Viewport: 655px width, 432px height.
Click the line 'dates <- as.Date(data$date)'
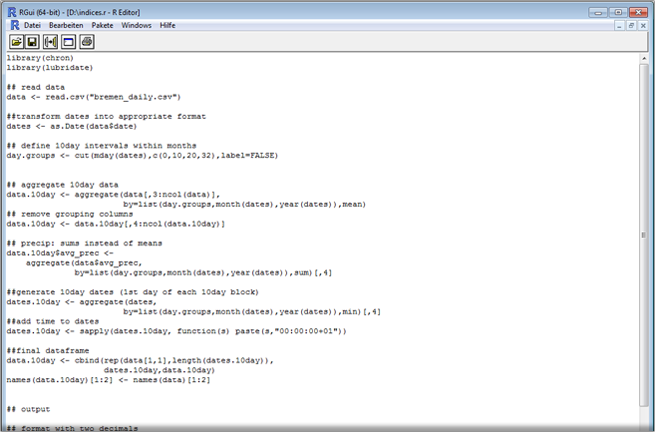click(x=71, y=126)
